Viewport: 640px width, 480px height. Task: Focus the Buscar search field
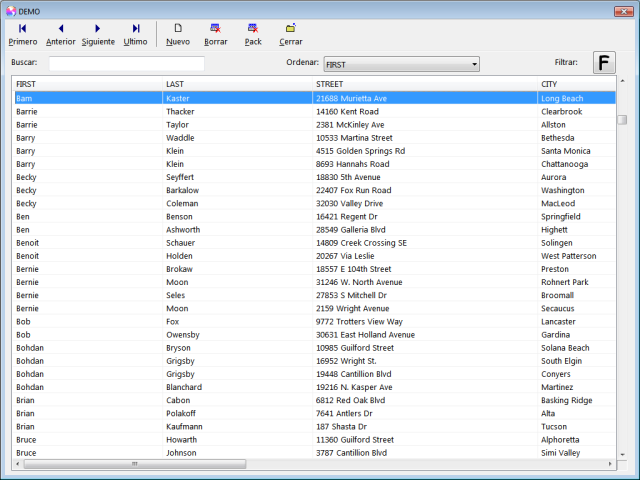coord(126,63)
